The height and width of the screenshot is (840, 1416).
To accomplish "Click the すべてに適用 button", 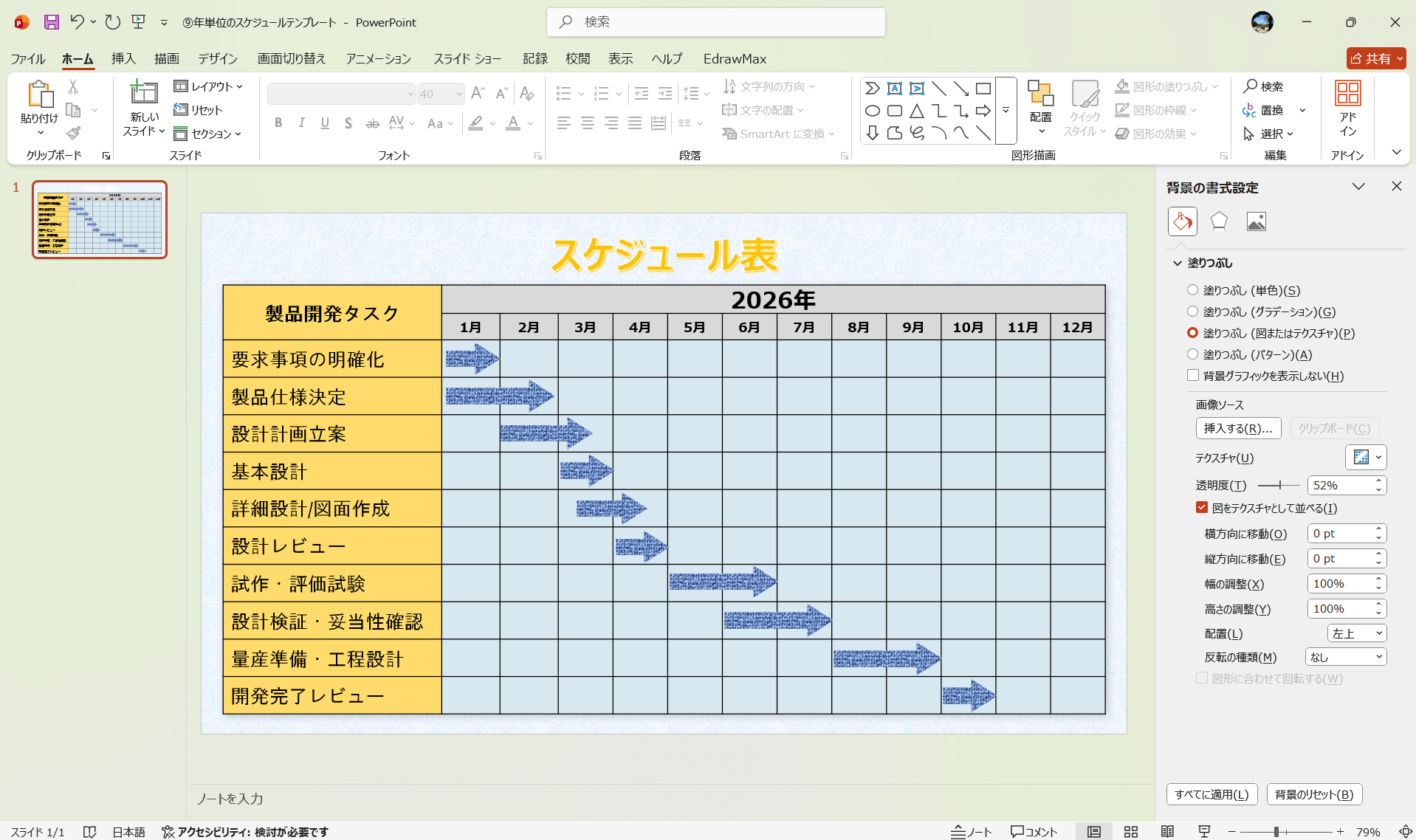I will [x=1211, y=794].
